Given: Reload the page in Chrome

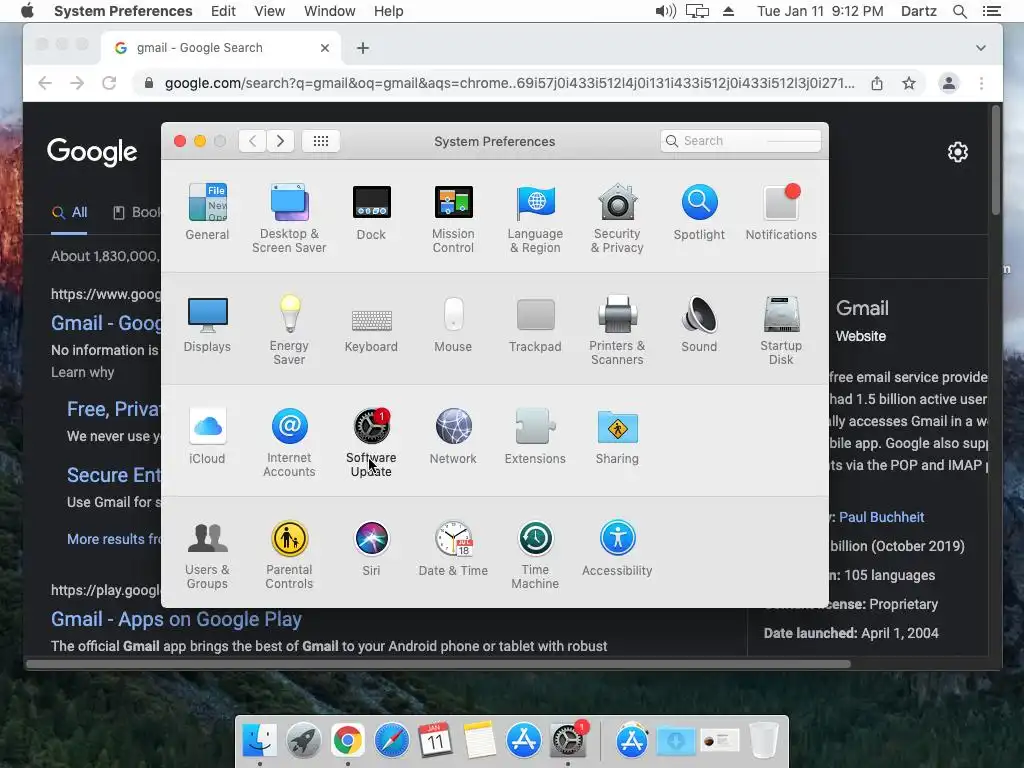Looking at the screenshot, I should click(x=109, y=83).
